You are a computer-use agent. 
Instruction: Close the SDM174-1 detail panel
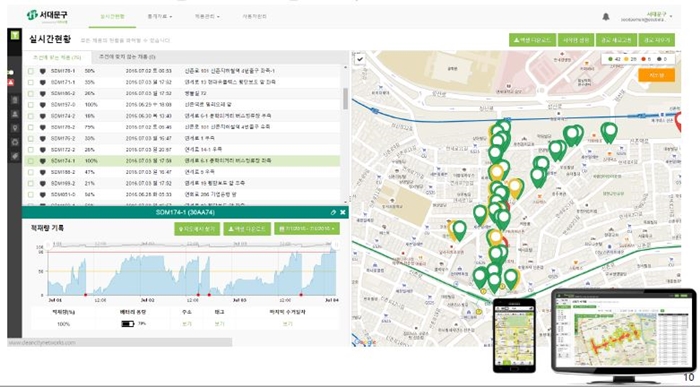[342, 212]
